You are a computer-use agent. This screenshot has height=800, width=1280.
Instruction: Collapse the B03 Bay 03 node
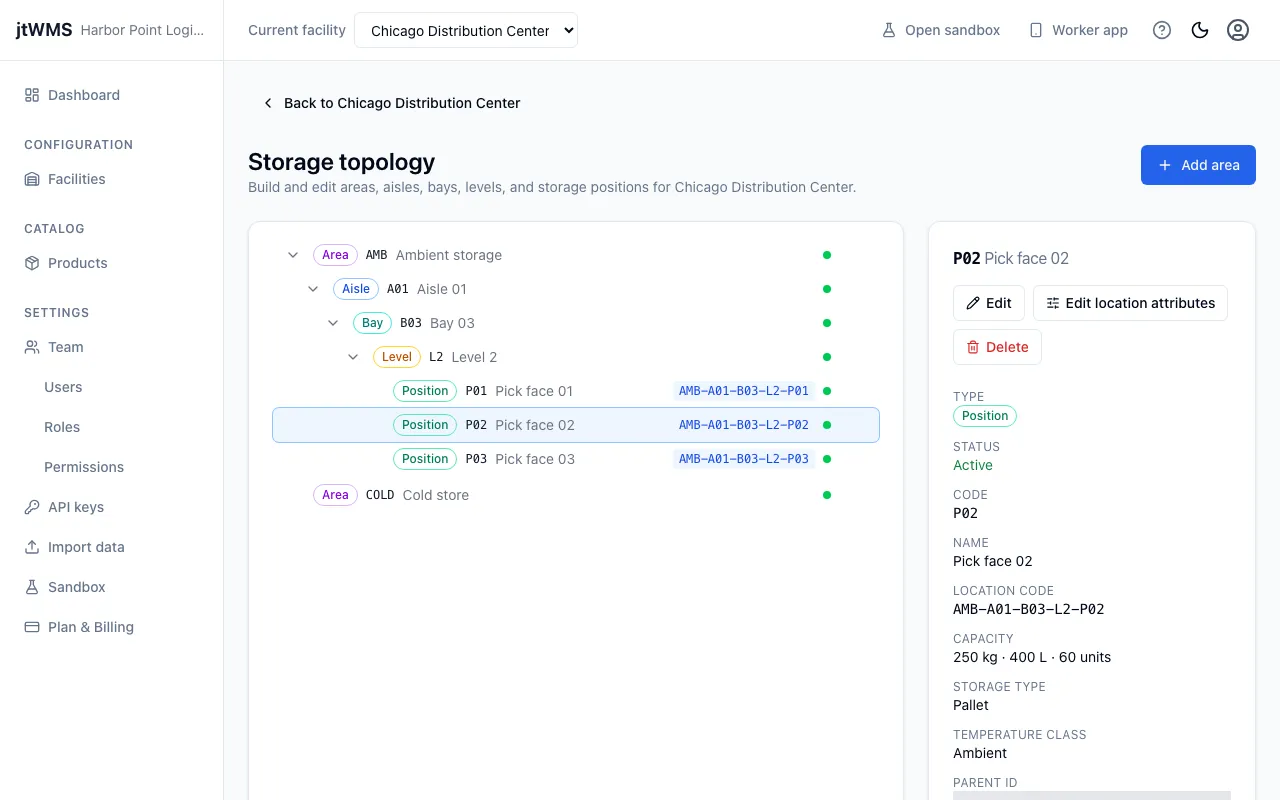pyautogui.click(x=333, y=323)
